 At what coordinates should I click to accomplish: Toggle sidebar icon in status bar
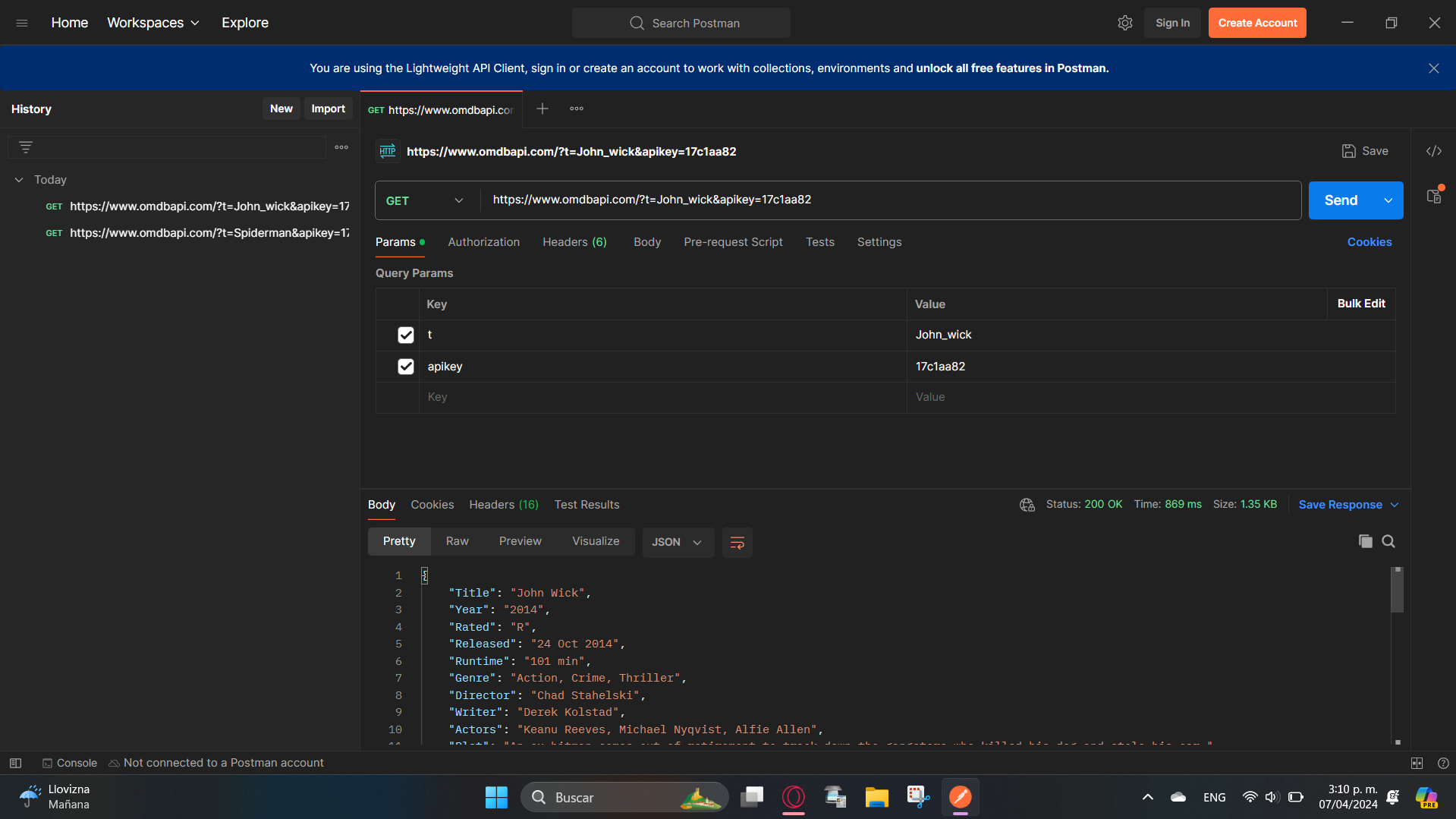pos(15,763)
